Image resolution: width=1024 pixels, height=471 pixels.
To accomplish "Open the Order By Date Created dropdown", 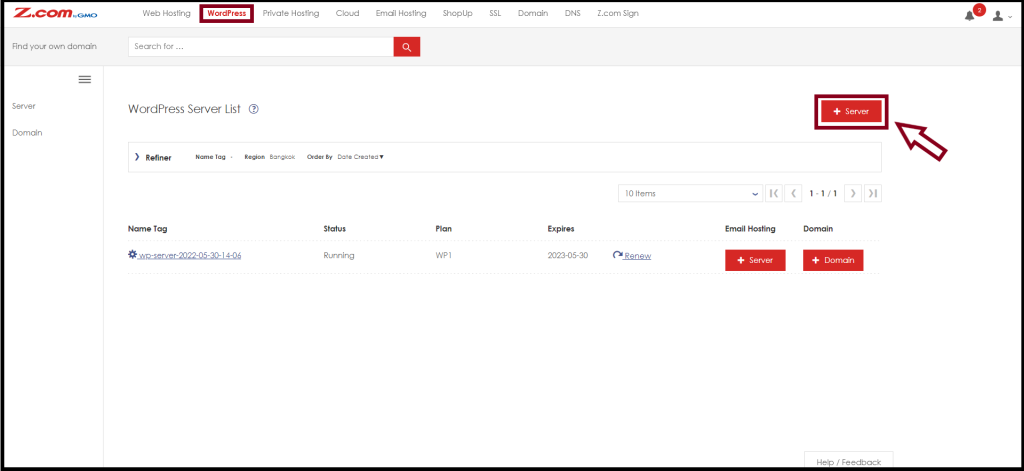I will pos(360,157).
